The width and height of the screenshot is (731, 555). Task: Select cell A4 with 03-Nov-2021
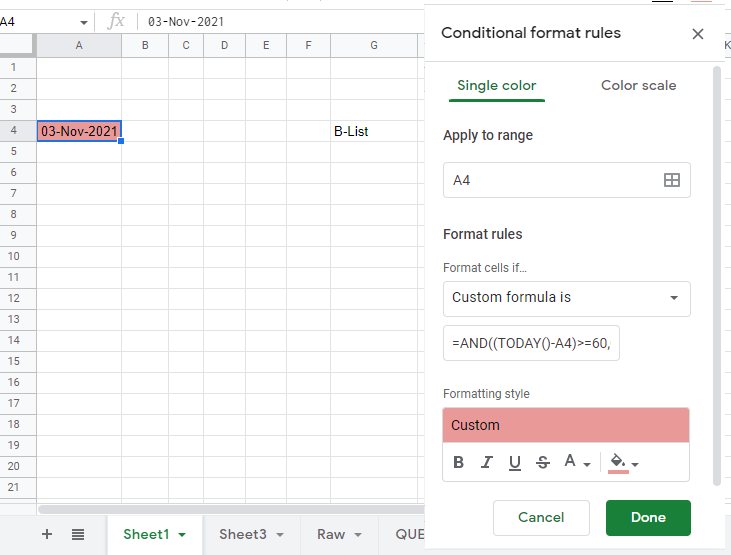79,131
